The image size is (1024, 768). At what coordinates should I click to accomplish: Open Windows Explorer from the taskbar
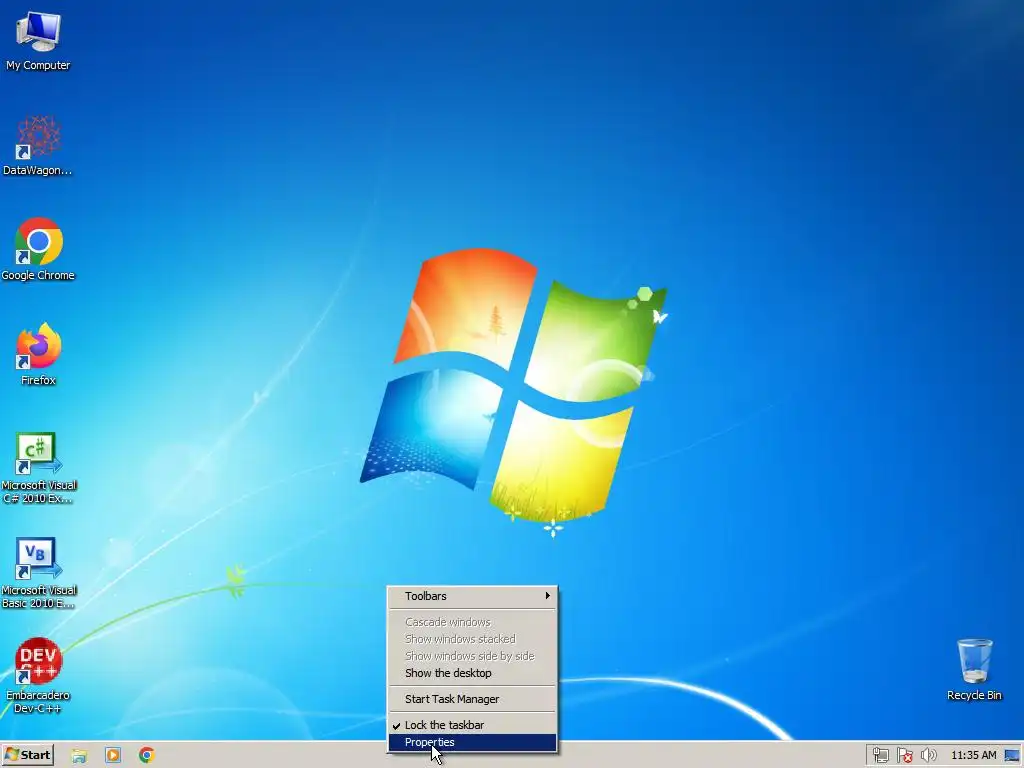pos(79,756)
